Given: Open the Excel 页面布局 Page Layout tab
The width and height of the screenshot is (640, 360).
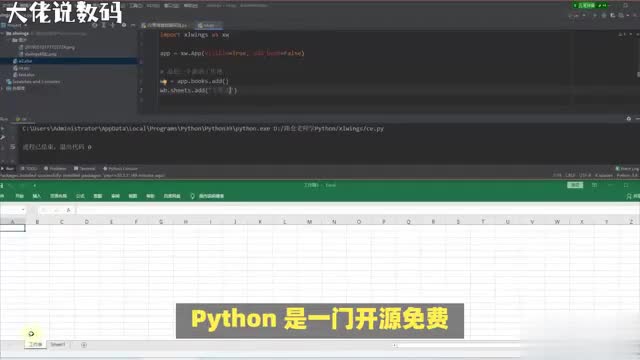Looking at the screenshot, I should [58, 196].
